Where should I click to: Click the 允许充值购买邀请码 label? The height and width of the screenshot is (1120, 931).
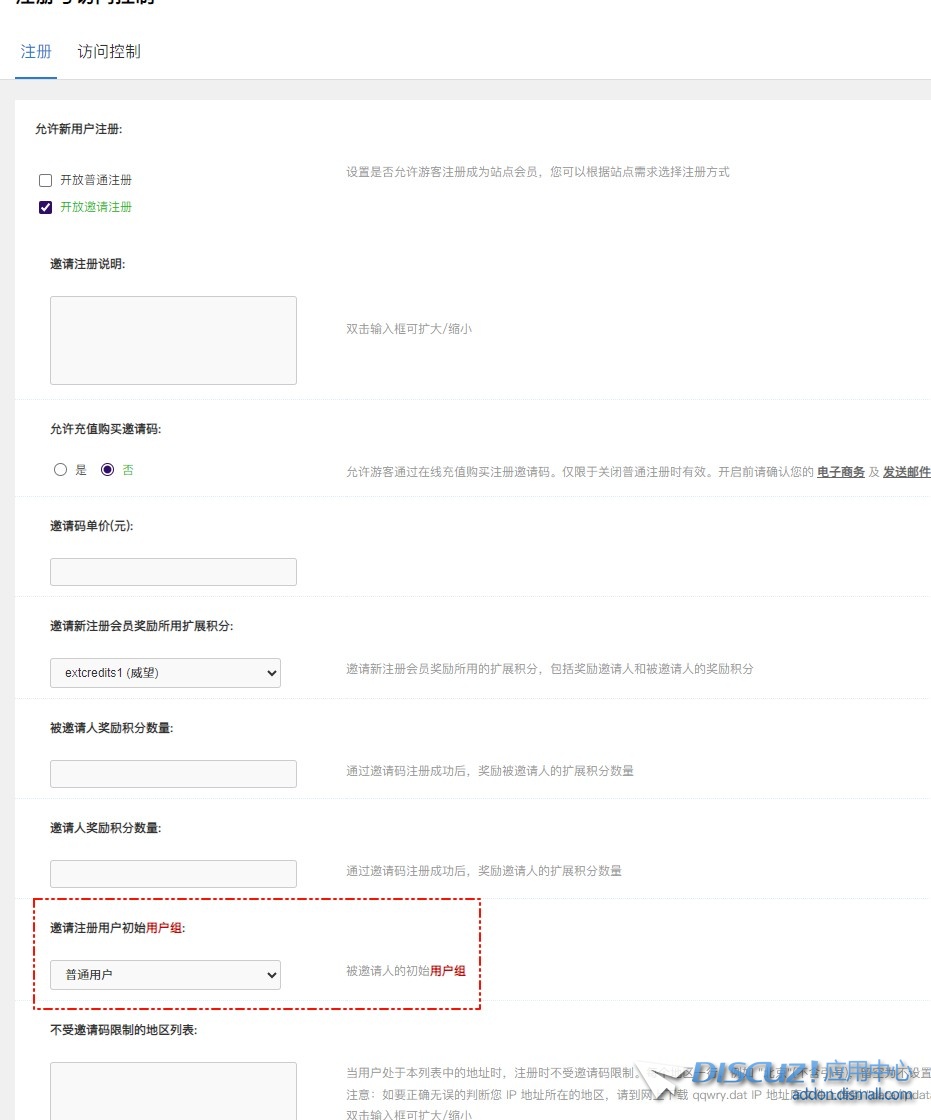[x=106, y=429]
